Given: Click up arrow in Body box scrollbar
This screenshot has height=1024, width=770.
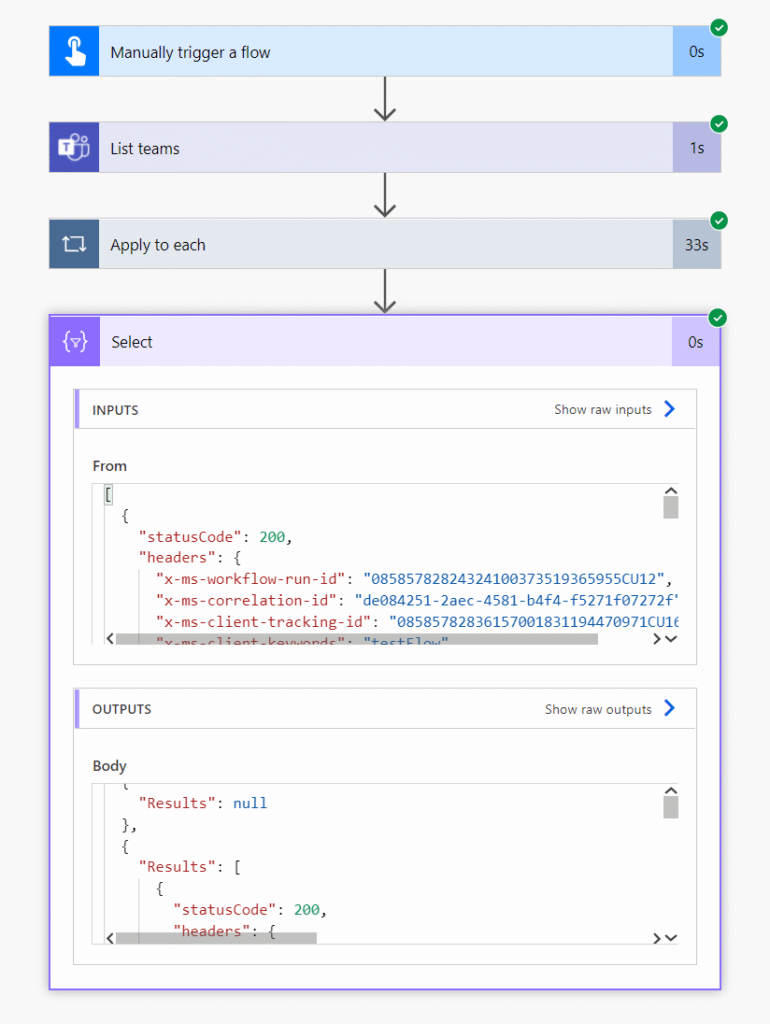Looking at the screenshot, I should pyautogui.click(x=671, y=790).
